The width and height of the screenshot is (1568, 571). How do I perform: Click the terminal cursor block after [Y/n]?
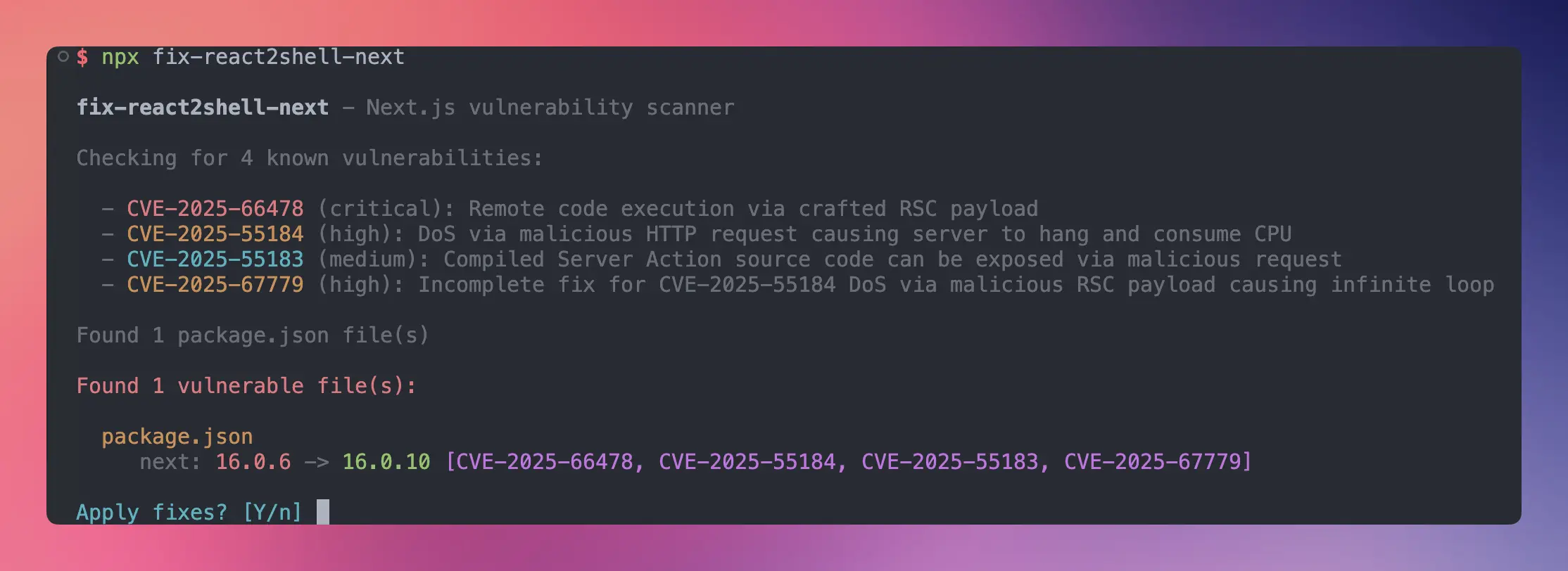click(322, 512)
